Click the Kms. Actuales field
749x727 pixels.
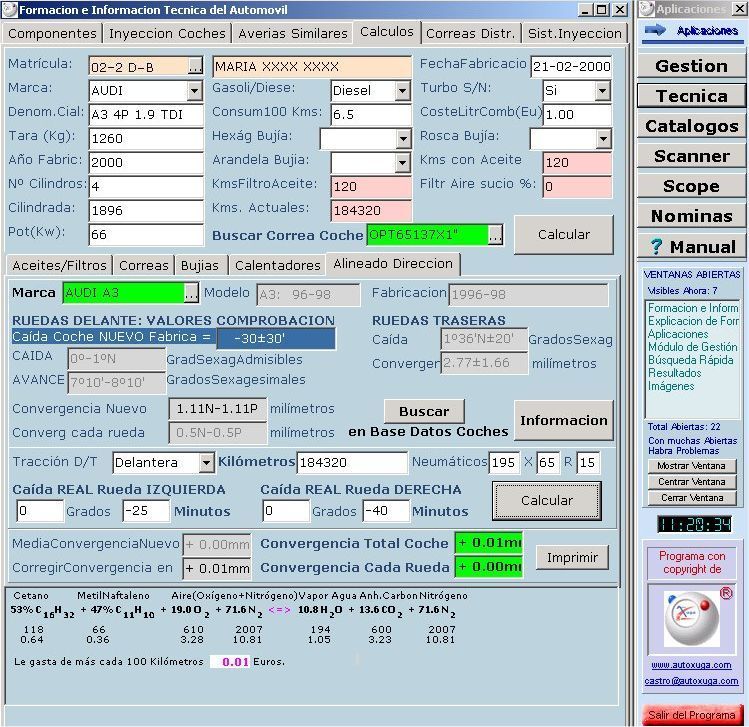[371, 211]
